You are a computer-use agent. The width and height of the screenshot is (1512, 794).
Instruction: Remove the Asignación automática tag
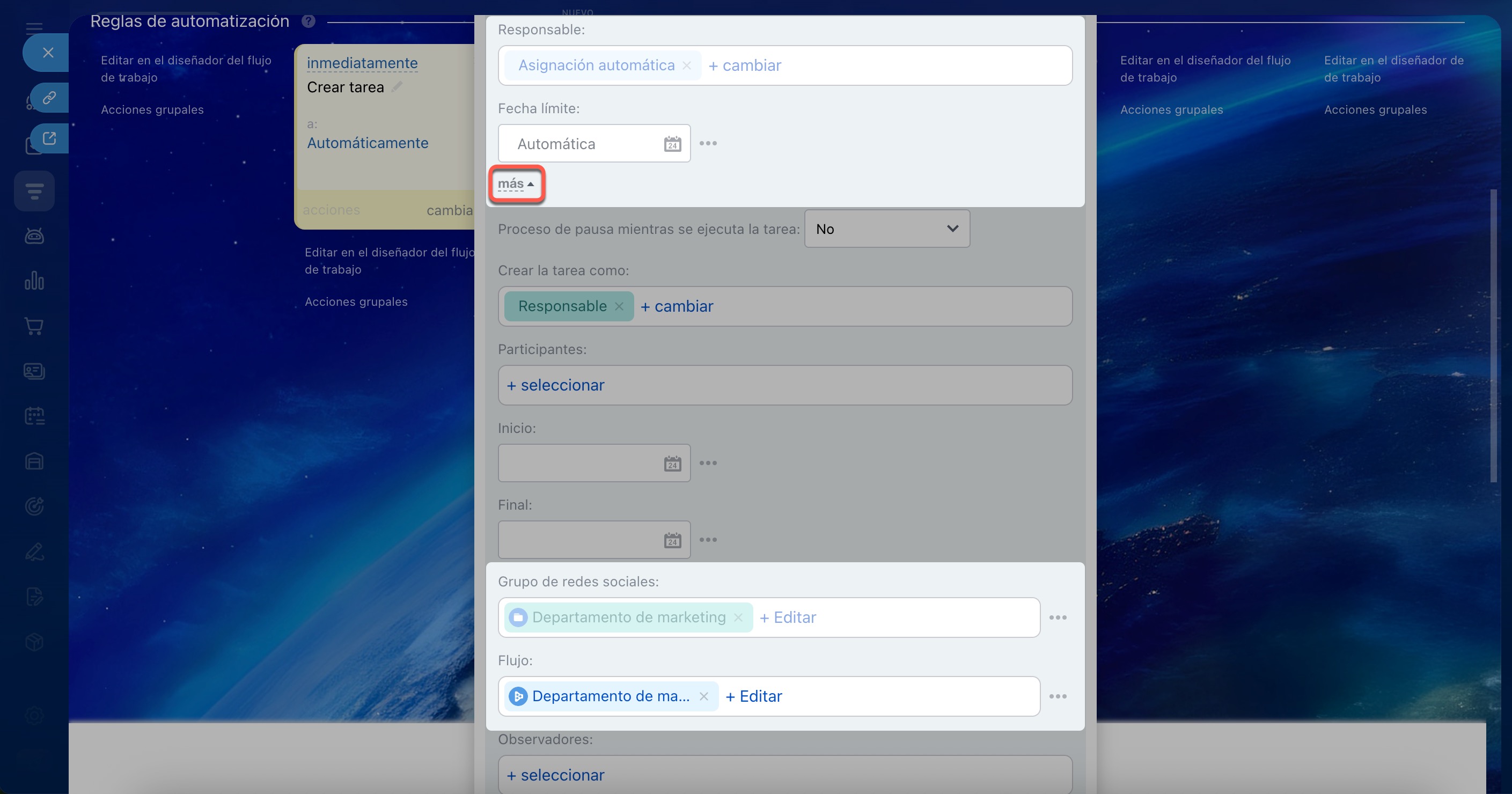(686, 66)
